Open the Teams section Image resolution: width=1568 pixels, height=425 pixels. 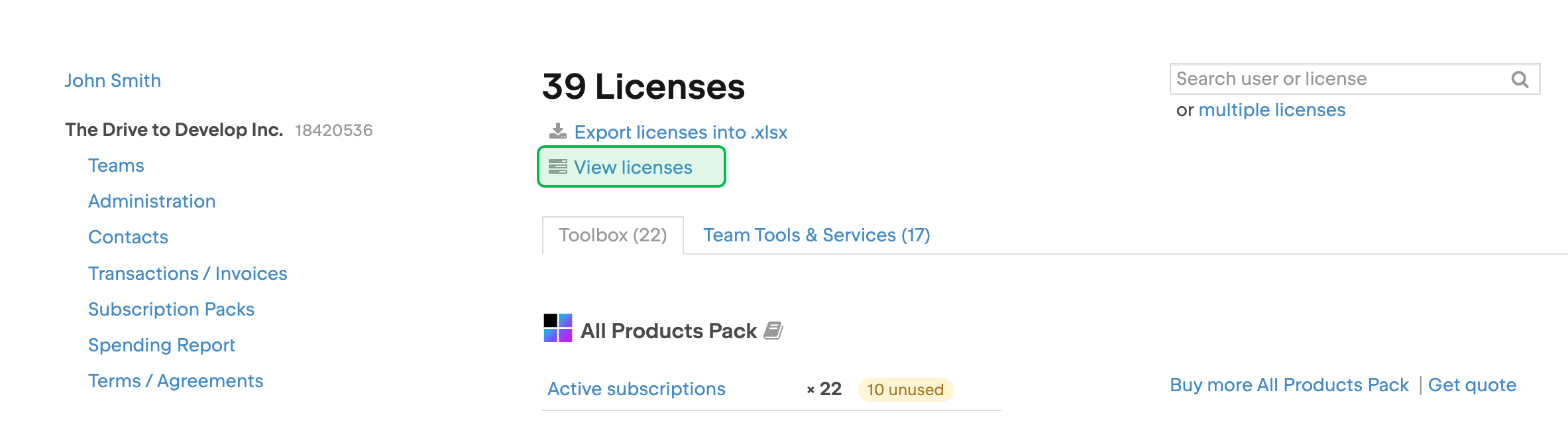coord(116,165)
